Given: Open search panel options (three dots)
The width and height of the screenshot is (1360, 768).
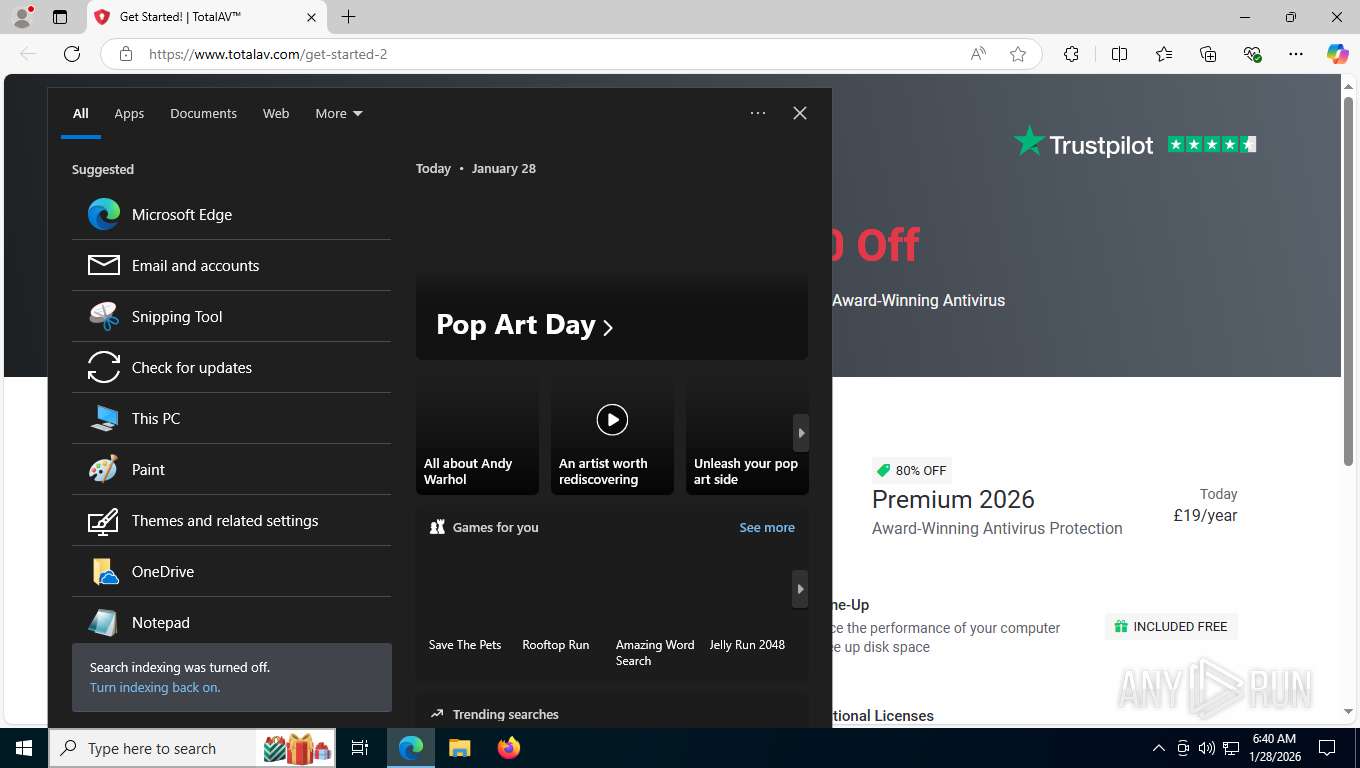Looking at the screenshot, I should [x=758, y=113].
